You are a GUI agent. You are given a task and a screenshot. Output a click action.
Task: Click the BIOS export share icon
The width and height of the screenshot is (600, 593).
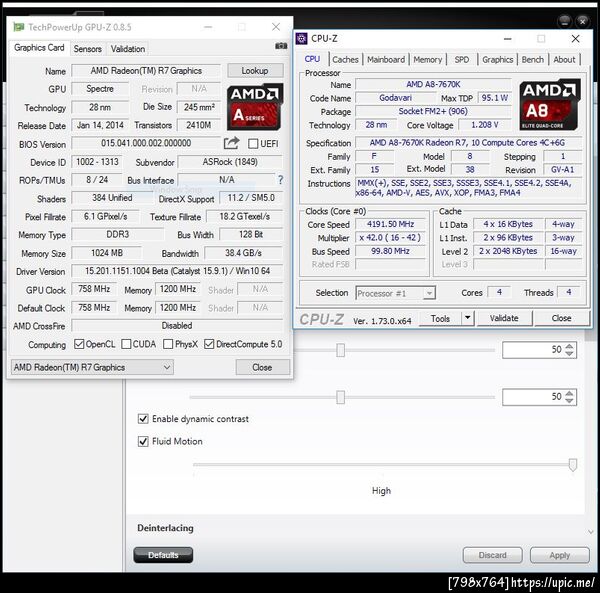pos(232,143)
